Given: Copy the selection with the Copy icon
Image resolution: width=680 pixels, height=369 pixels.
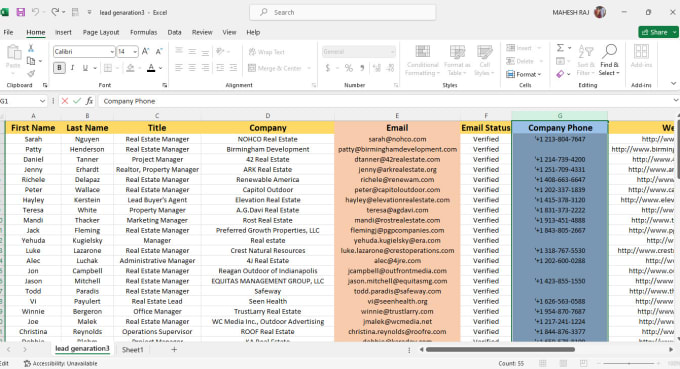Looking at the screenshot, I should pyautogui.click(x=31, y=61).
